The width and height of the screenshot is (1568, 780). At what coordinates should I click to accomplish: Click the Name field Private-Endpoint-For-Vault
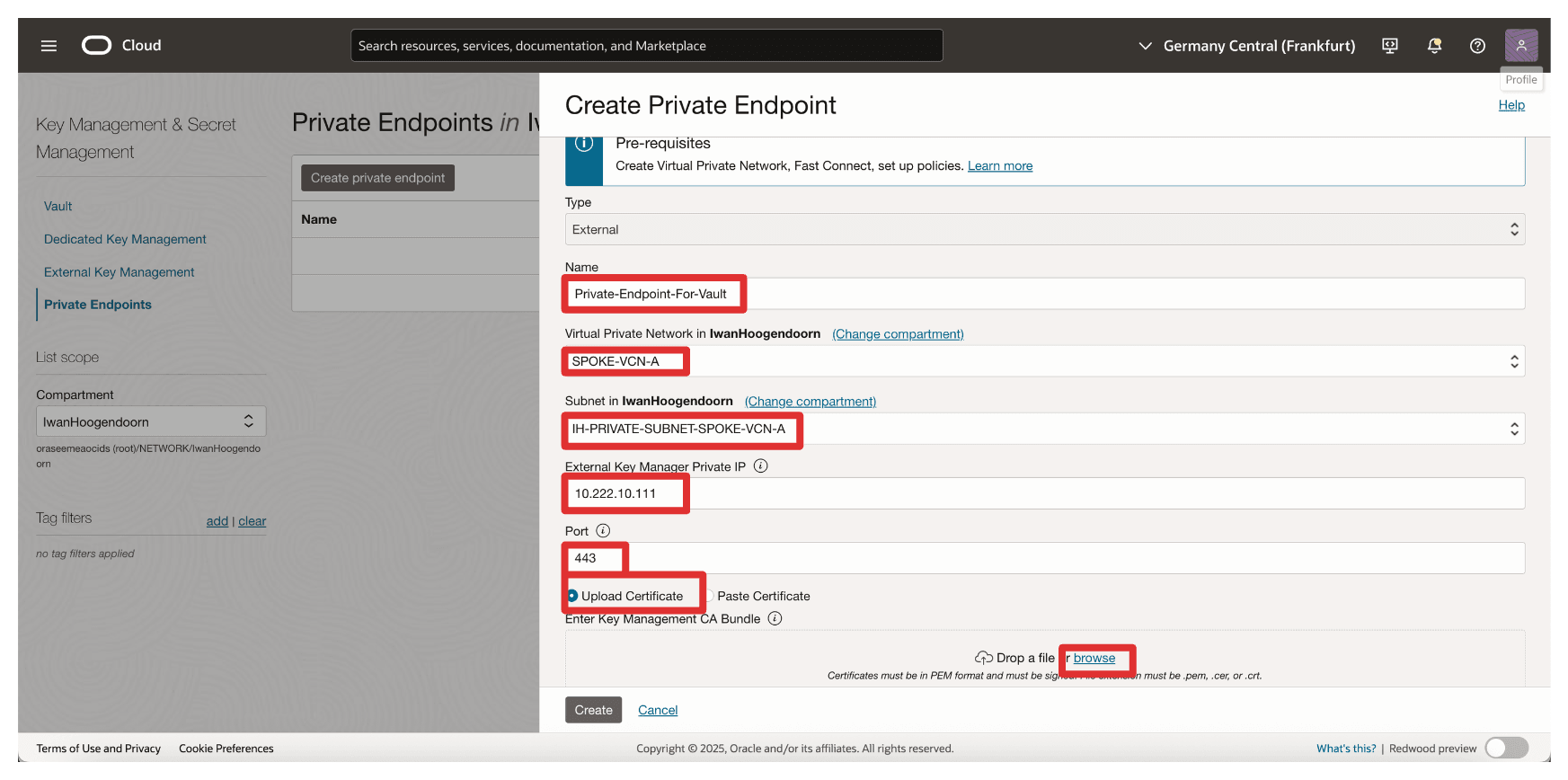[x=1044, y=294]
